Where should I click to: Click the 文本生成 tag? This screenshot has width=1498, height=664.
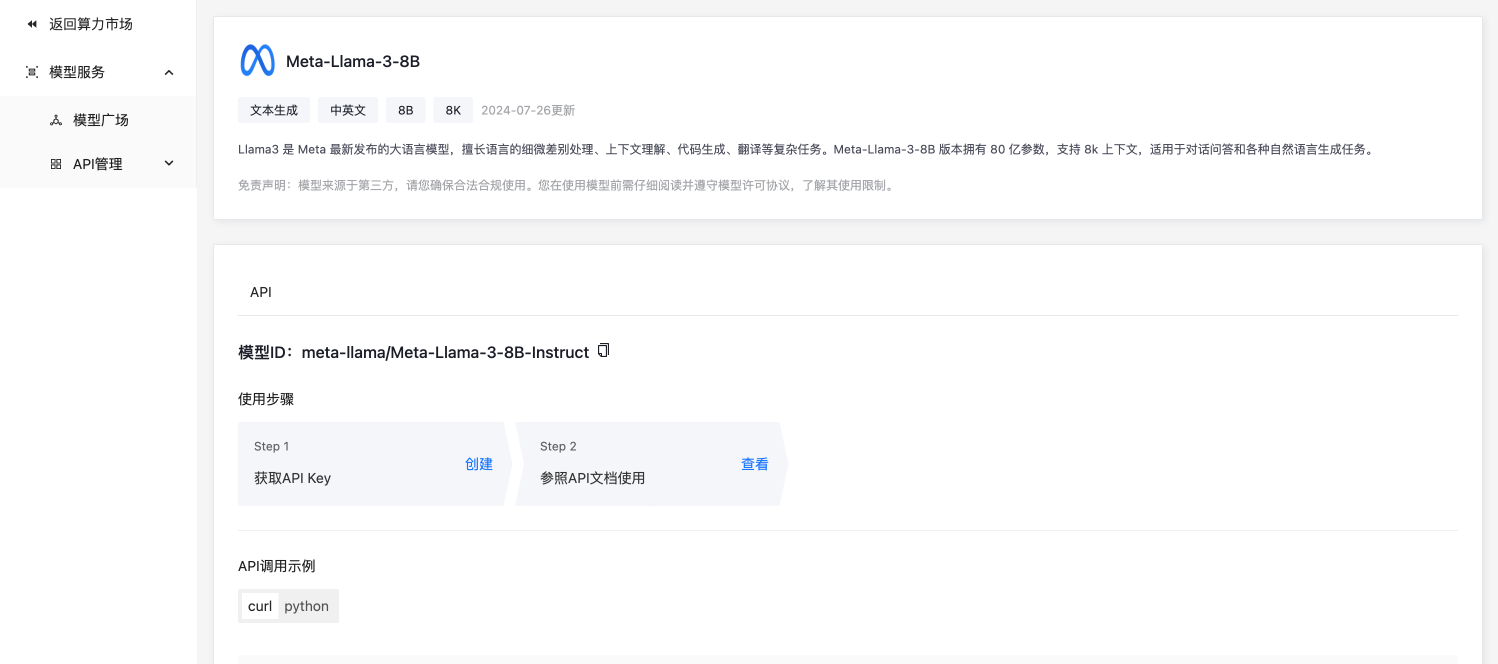(274, 110)
